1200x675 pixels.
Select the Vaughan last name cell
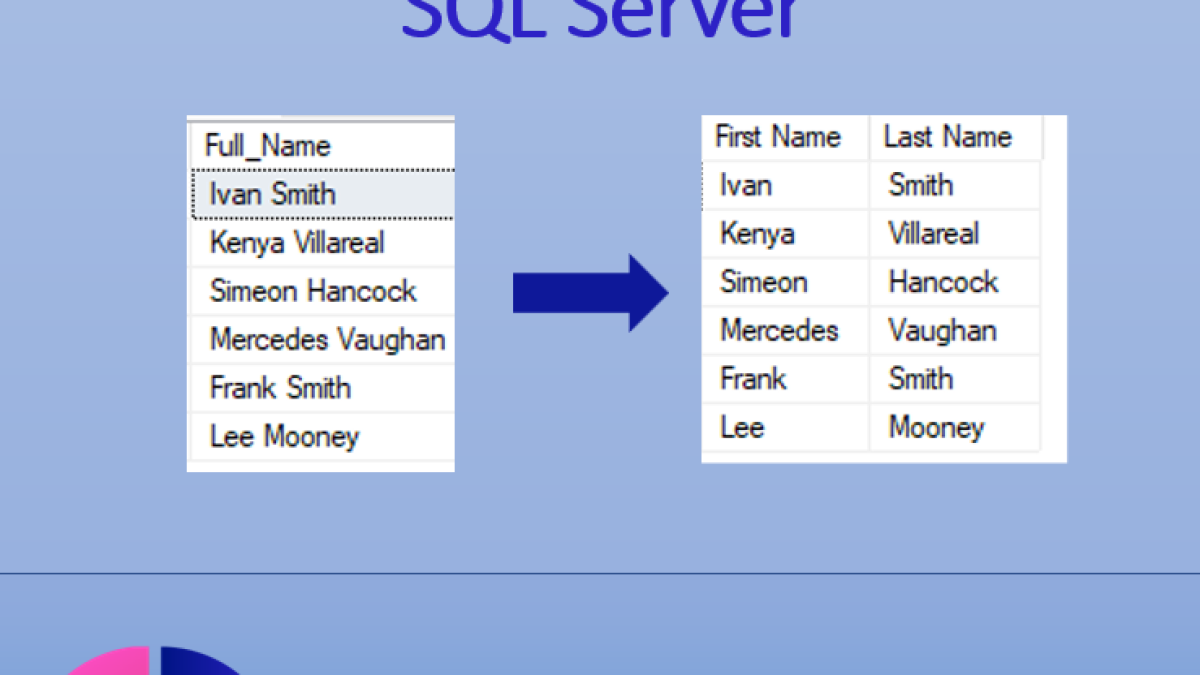(942, 331)
